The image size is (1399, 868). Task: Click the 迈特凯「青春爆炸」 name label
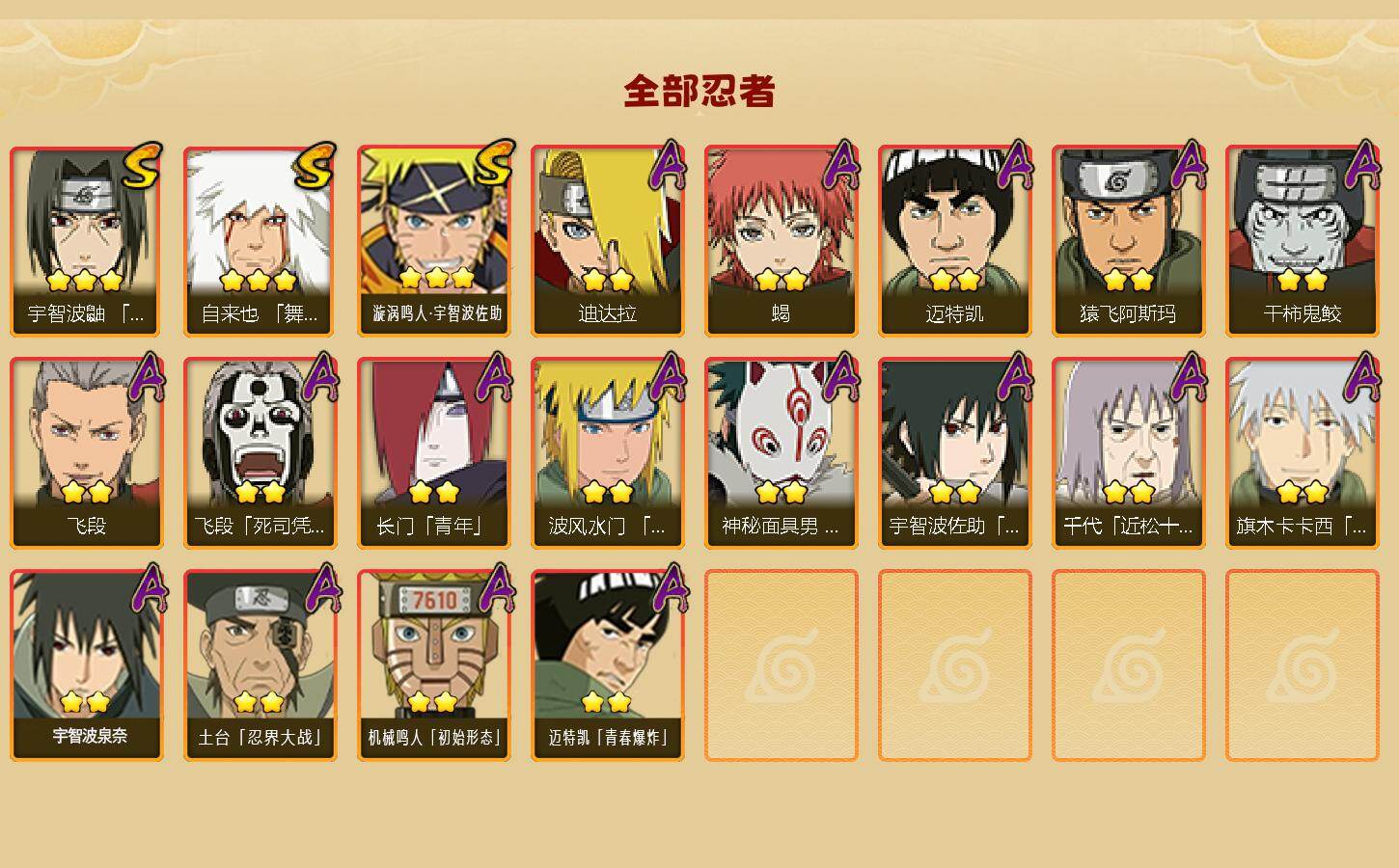(608, 738)
